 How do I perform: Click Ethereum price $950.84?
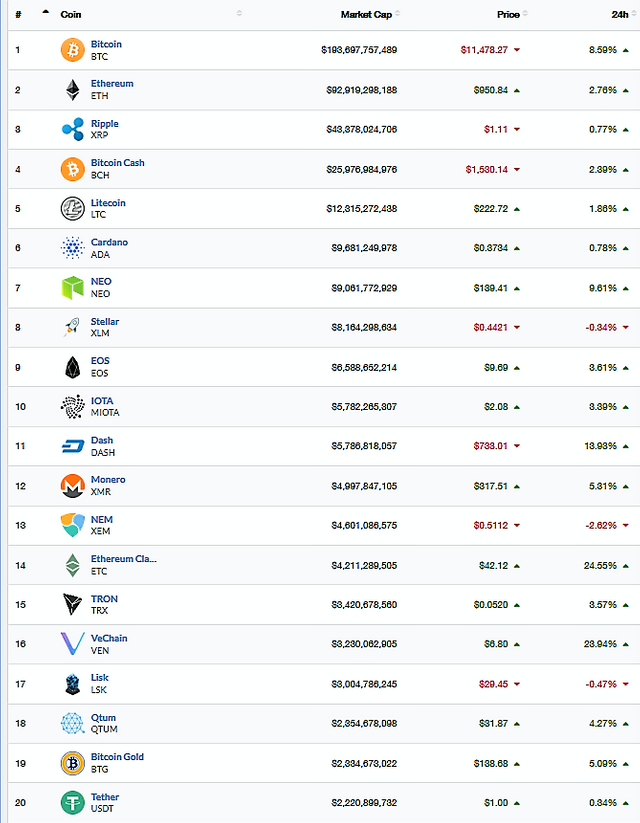pos(490,90)
